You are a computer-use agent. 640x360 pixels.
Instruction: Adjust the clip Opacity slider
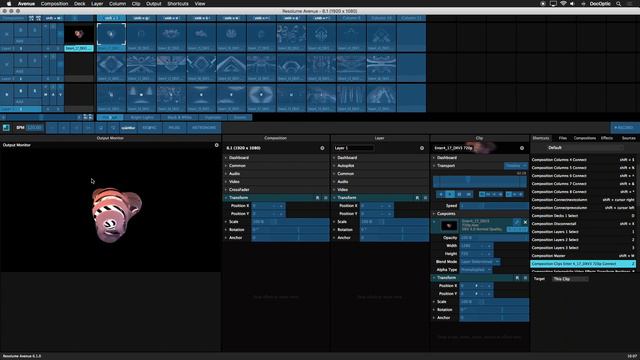click(x=494, y=238)
